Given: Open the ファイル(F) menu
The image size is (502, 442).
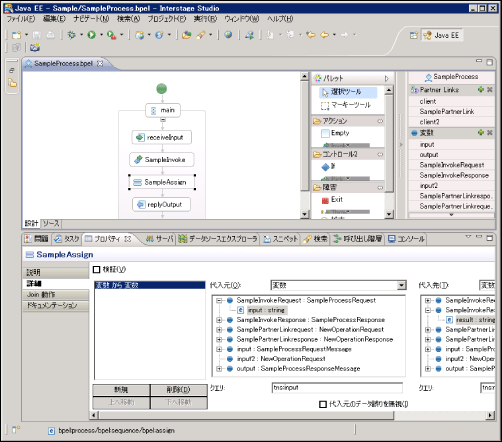Looking at the screenshot, I should (x=21, y=19).
